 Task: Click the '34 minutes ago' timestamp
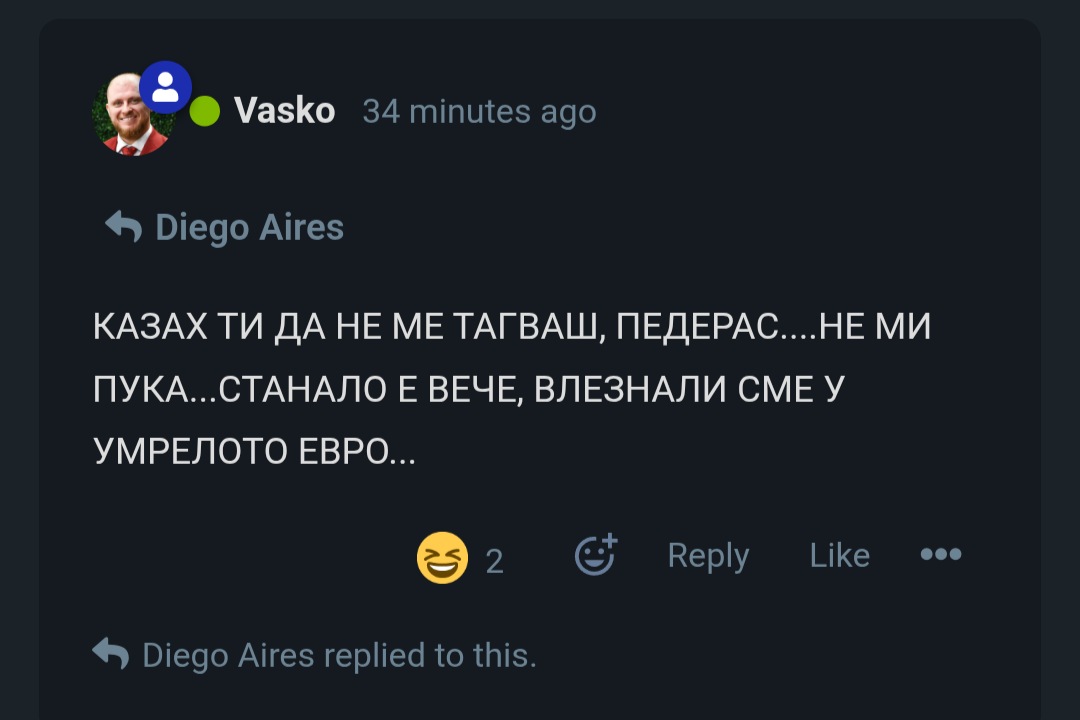pyautogui.click(x=479, y=112)
